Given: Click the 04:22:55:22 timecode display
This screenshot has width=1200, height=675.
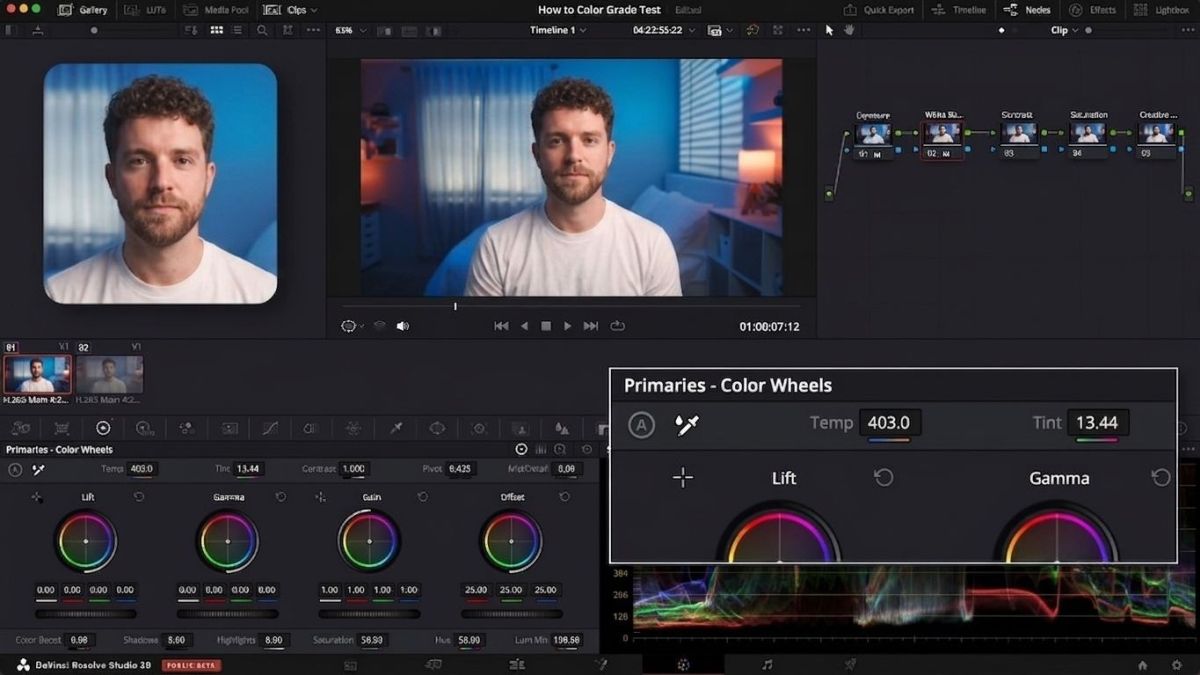Looking at the screenshot, I should 657,30.
